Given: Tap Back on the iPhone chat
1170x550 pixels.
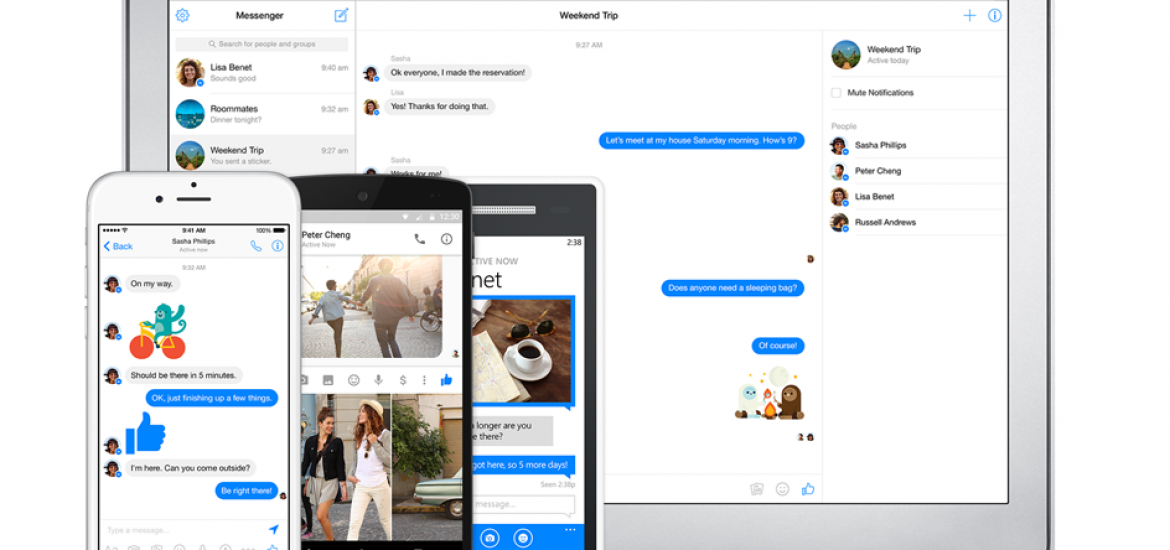Looking at the screenshot, I should [x=118, y=246].
